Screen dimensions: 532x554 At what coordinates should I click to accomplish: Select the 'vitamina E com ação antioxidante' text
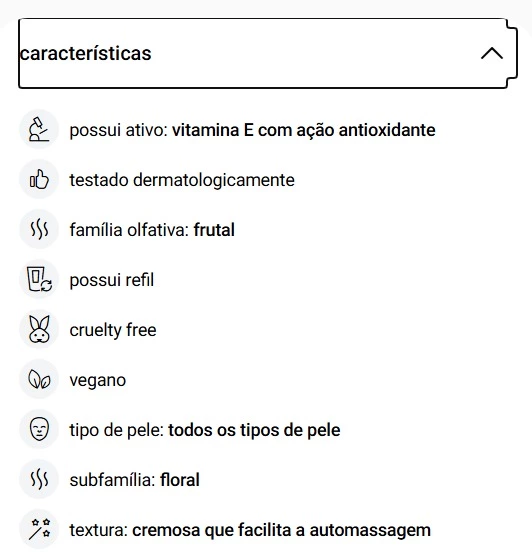click(x=303, y=130)
